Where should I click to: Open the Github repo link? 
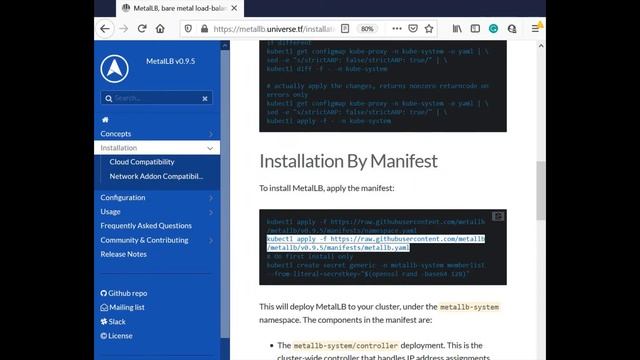click(x=124, y=293)
